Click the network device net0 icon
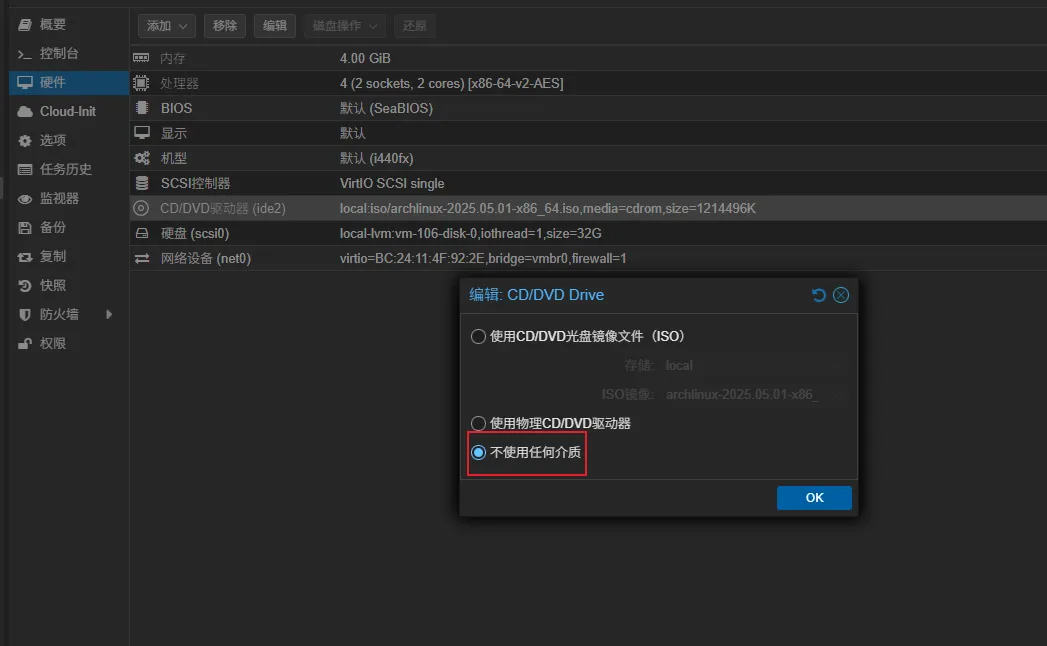 click(x=142, y=258)
